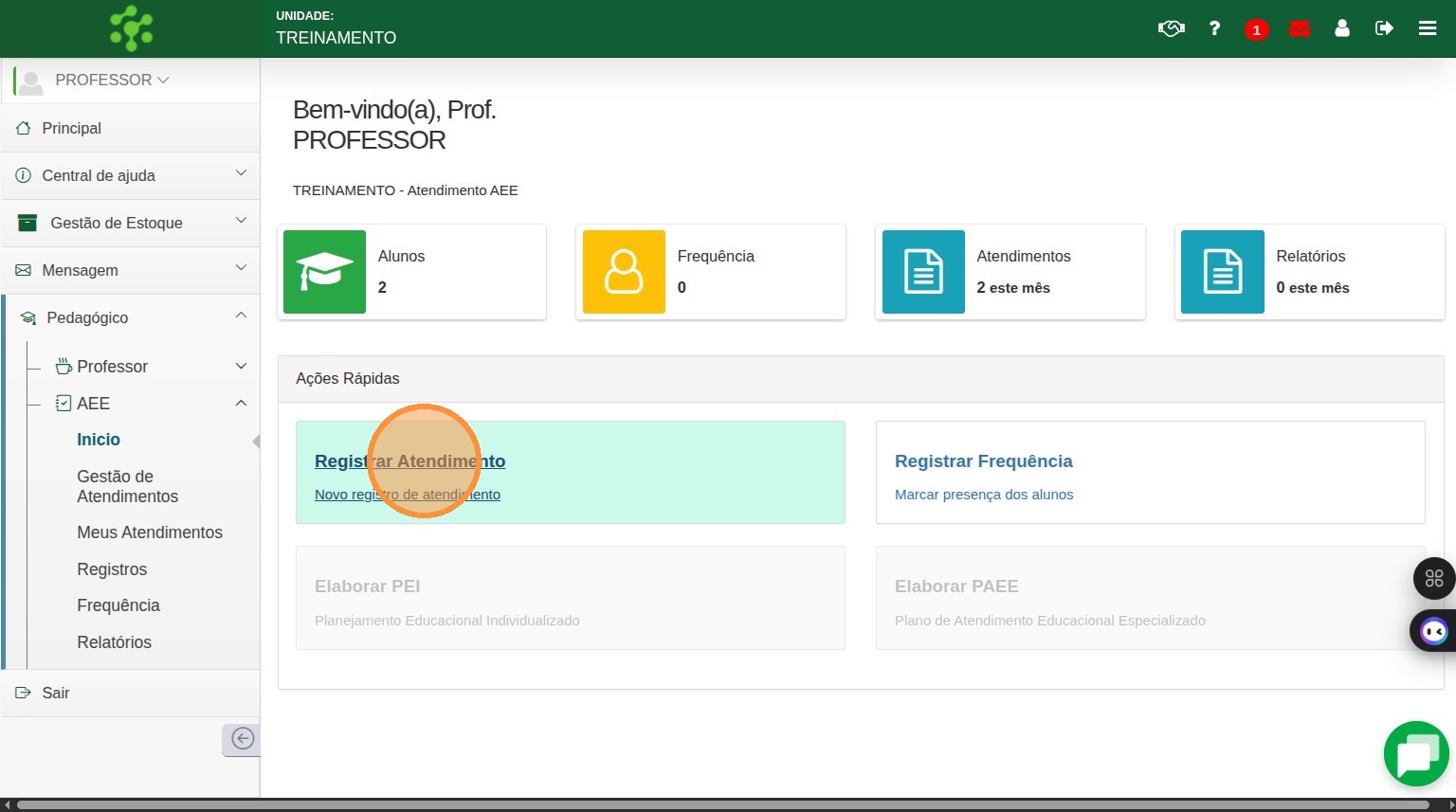This screenshot has width=1456, height=812.
Task: Click the yellow Frequência person icon
Action: tap(624, 272)
